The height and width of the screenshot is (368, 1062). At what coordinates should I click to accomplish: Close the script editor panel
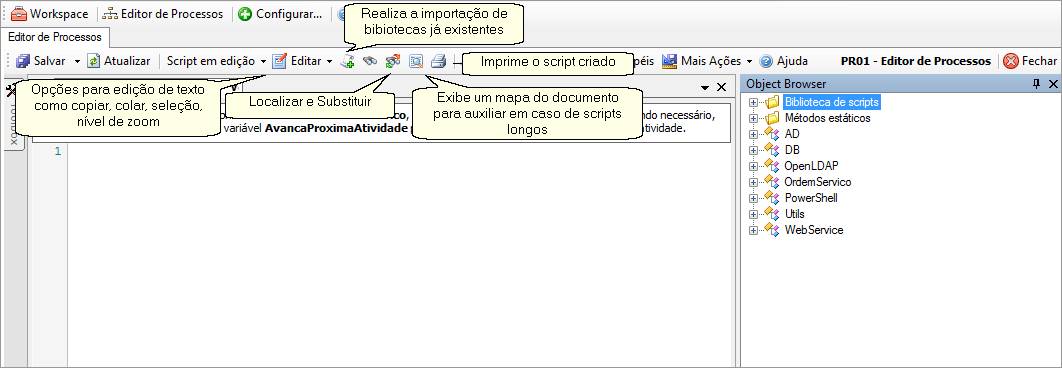(721, 87)
